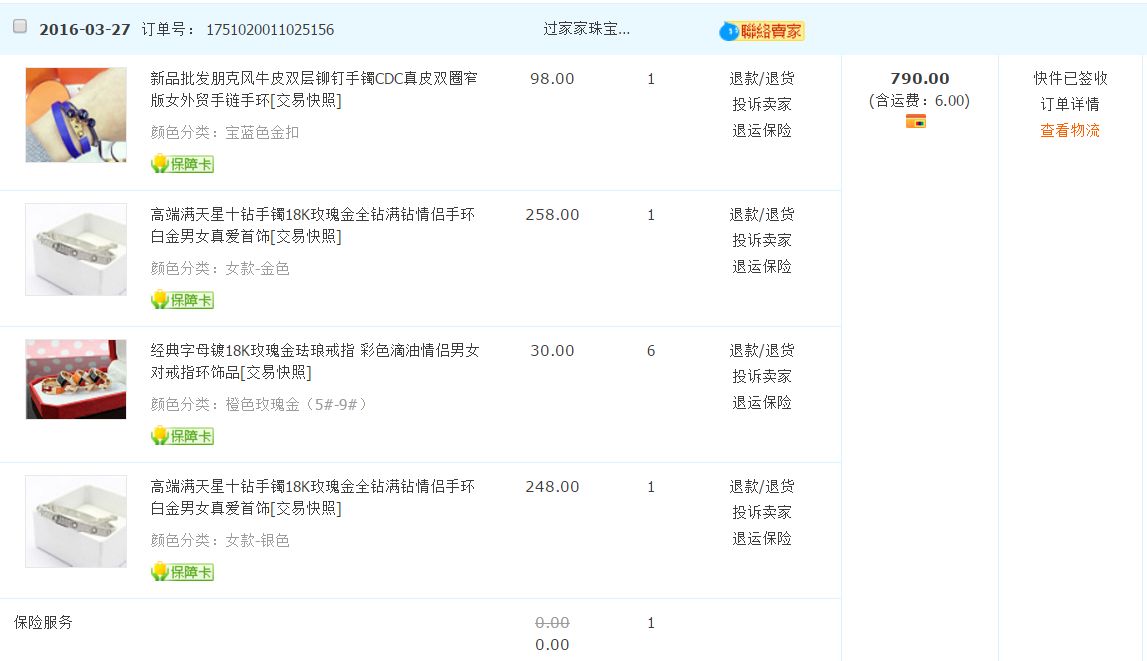Viewport: 1147px width, 661px height.
Task: Click the 颜色分类：女款-银色 text
Action: tap(219, 540)
